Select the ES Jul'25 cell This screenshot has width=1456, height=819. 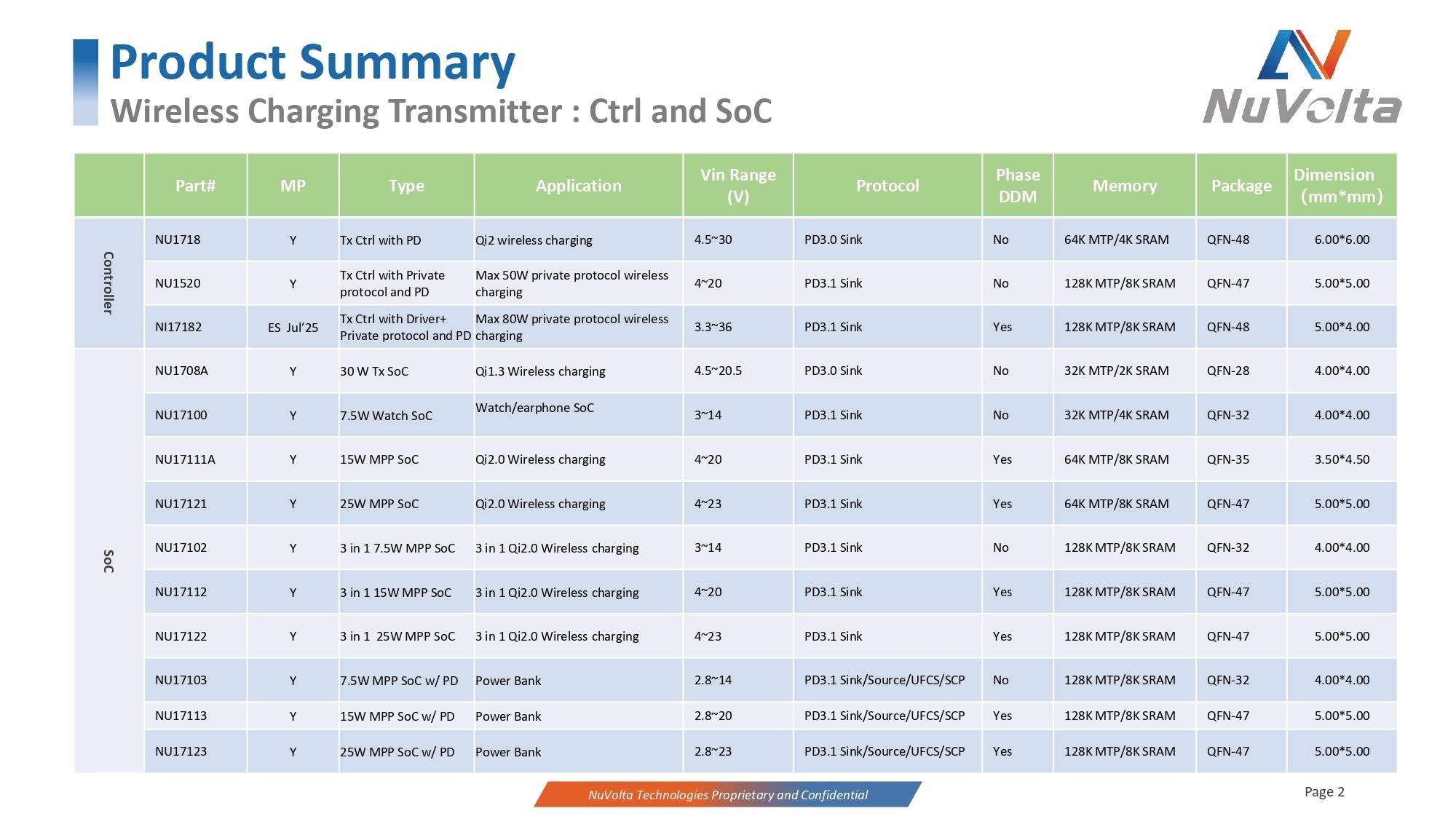click(x=293, y=328)
